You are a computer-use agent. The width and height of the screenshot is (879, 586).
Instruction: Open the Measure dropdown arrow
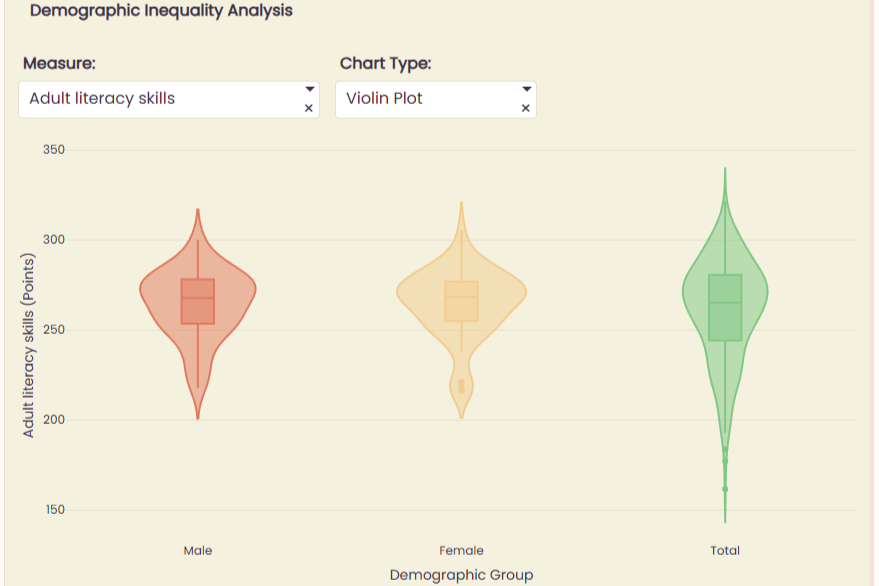click(x=309, y=89)
